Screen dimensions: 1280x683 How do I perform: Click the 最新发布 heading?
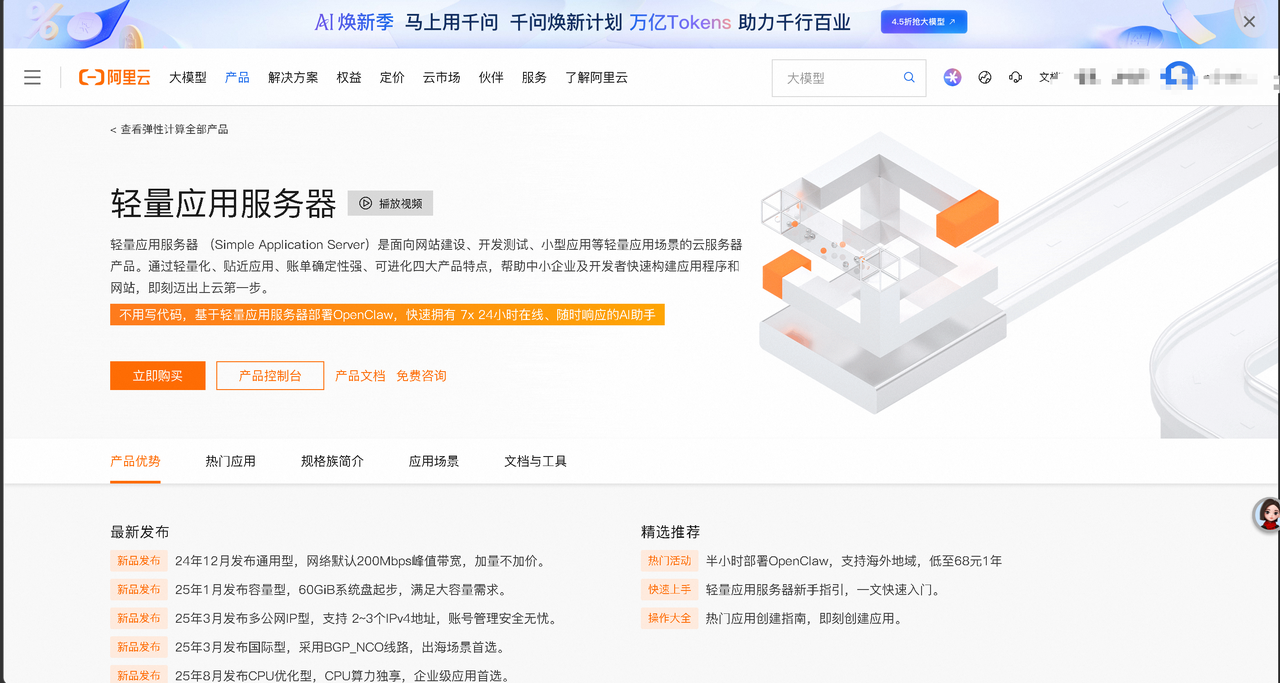tap(140, 532)
